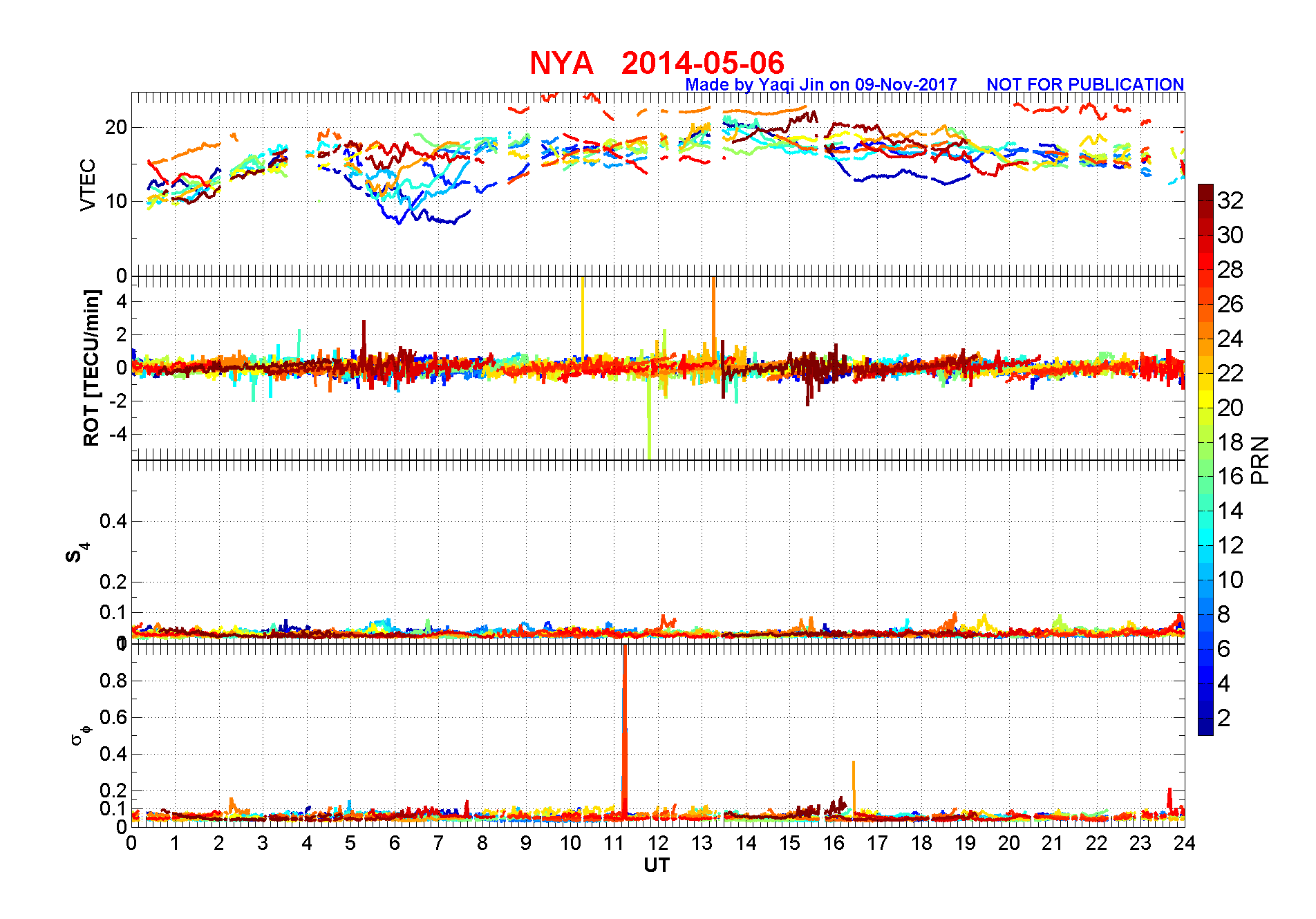Click the VTEC axis tick label 10

(116, 202)
